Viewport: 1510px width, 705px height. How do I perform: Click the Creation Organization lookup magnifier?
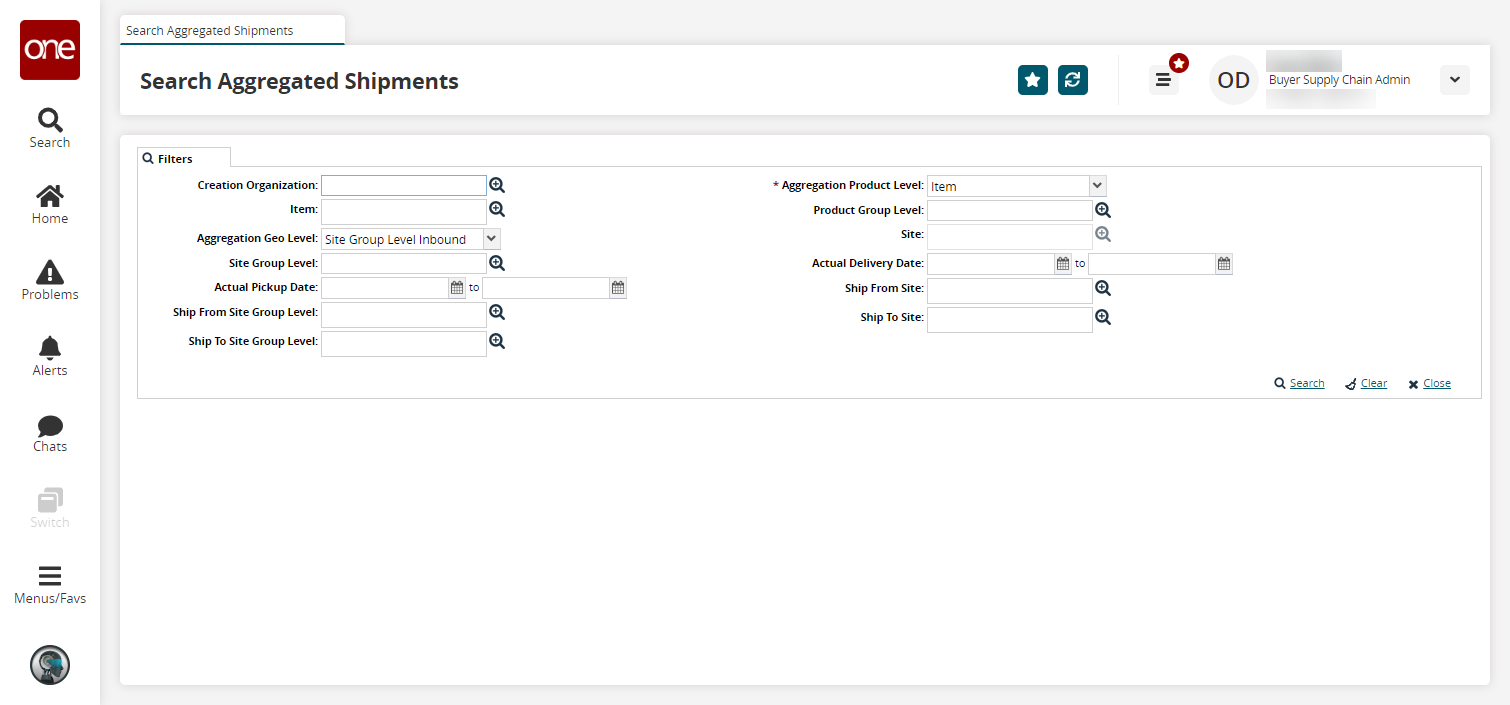[x=497, y=185]
